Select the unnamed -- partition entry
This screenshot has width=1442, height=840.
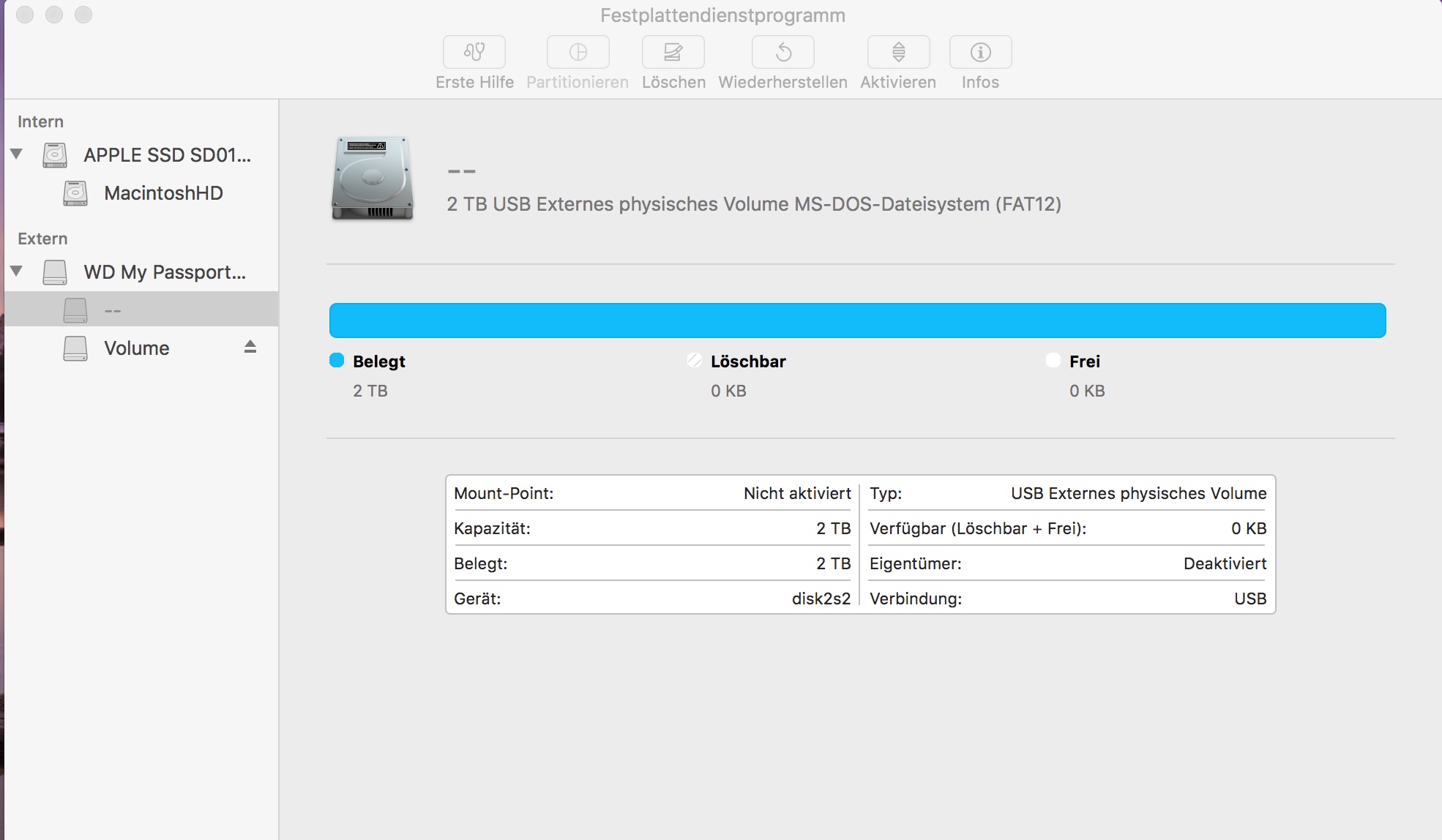(112, 310)
